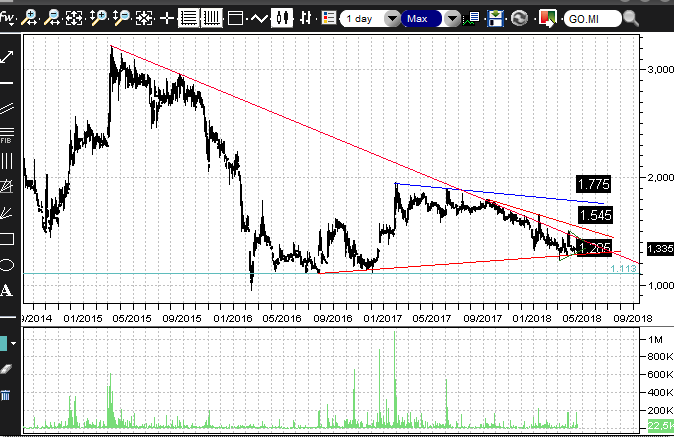Click the 01/2018 date axis label

pos(532,318)
